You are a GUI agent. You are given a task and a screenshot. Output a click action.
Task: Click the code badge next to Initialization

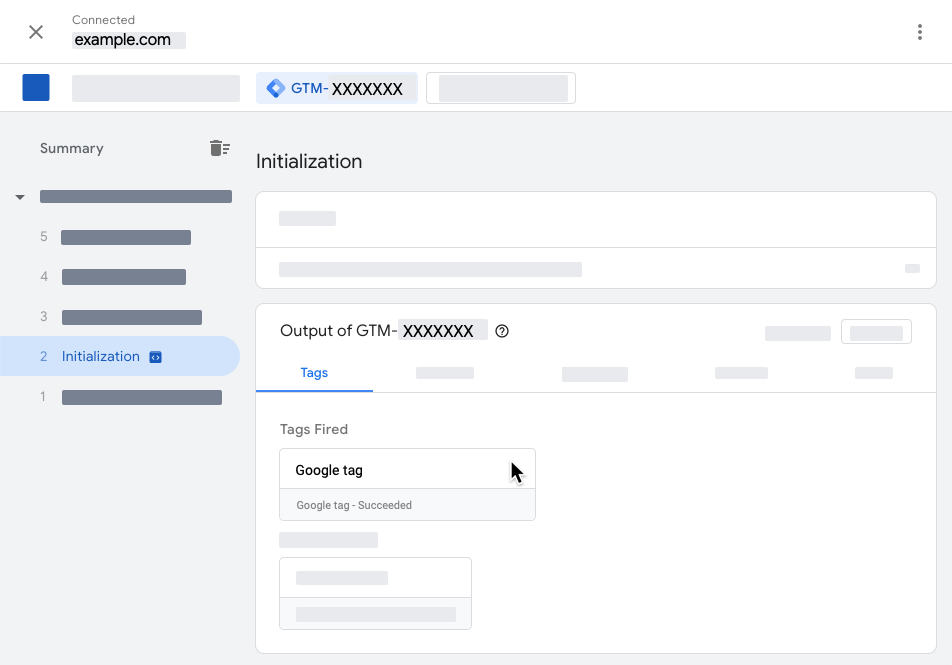pos(155,357)
